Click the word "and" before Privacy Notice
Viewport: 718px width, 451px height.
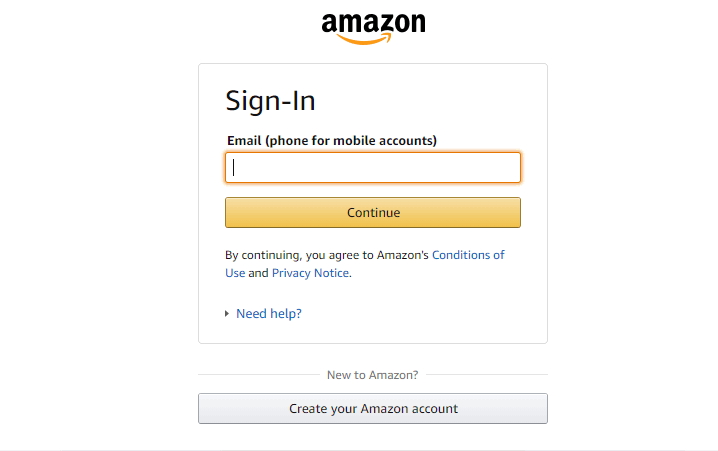coord(258,273)
